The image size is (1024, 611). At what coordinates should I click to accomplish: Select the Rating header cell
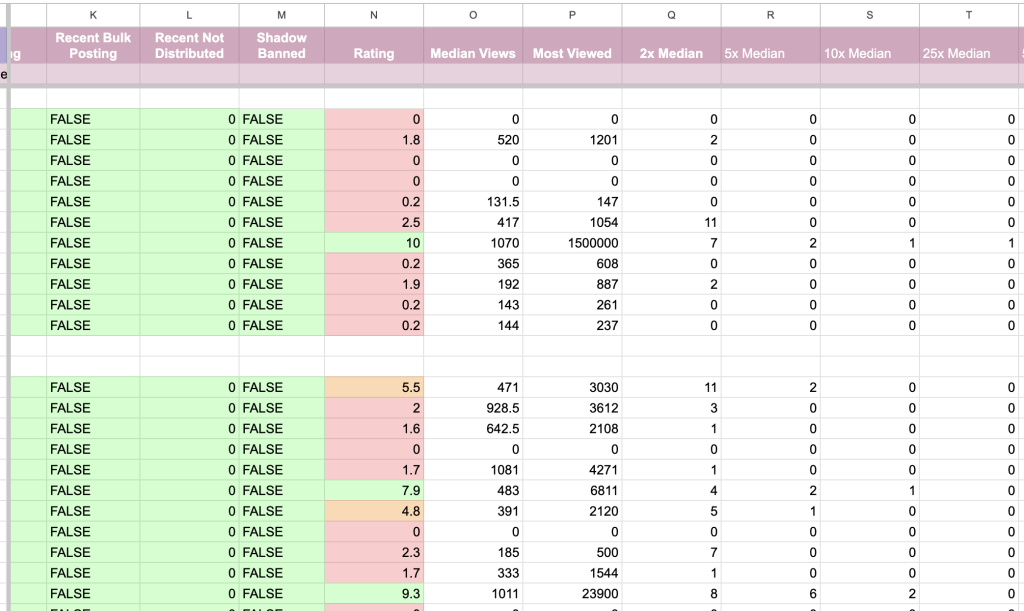click(x=374, y=53)
